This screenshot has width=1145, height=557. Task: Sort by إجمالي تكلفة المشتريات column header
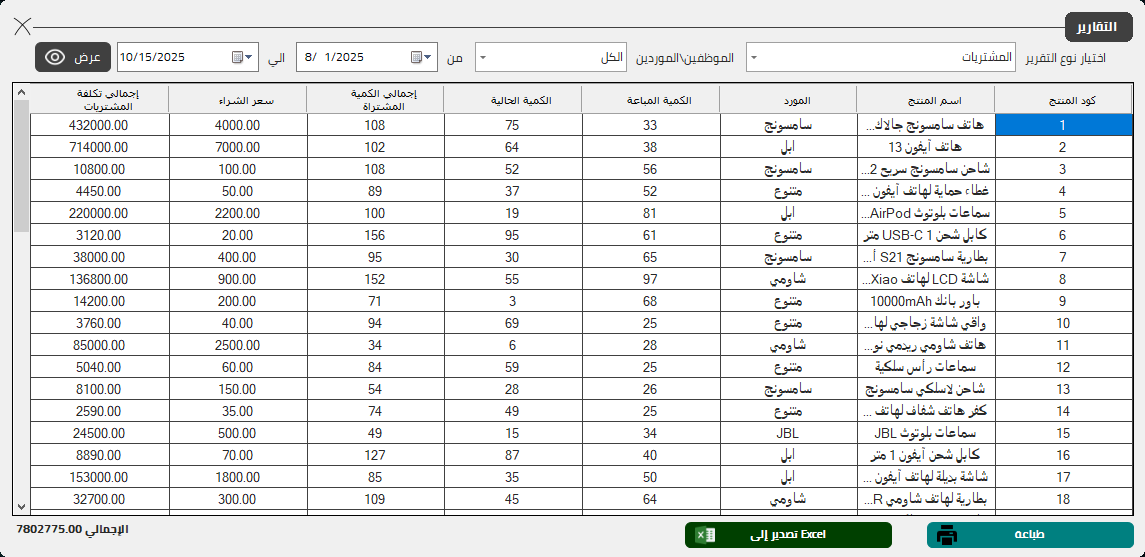click(100, 100)
